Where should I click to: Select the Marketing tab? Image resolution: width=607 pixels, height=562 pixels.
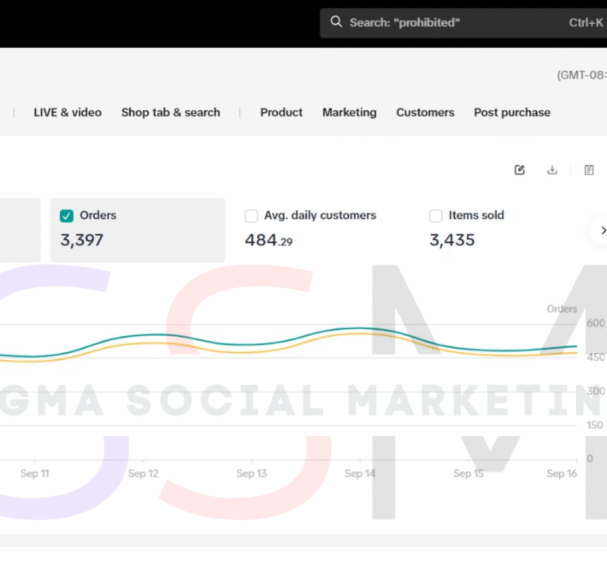[x=349, y=113]
